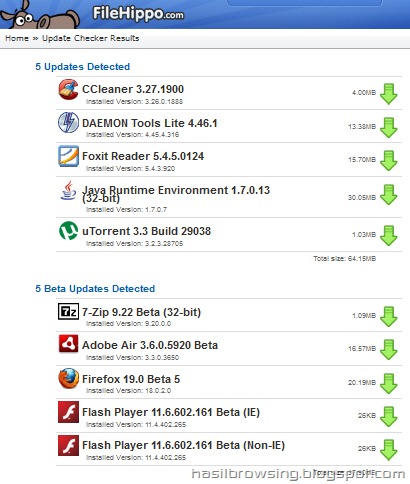Download Flash Player Beta (IE) arrow
Viewport: 410px width, 484px height.
[x=389, y=416]
